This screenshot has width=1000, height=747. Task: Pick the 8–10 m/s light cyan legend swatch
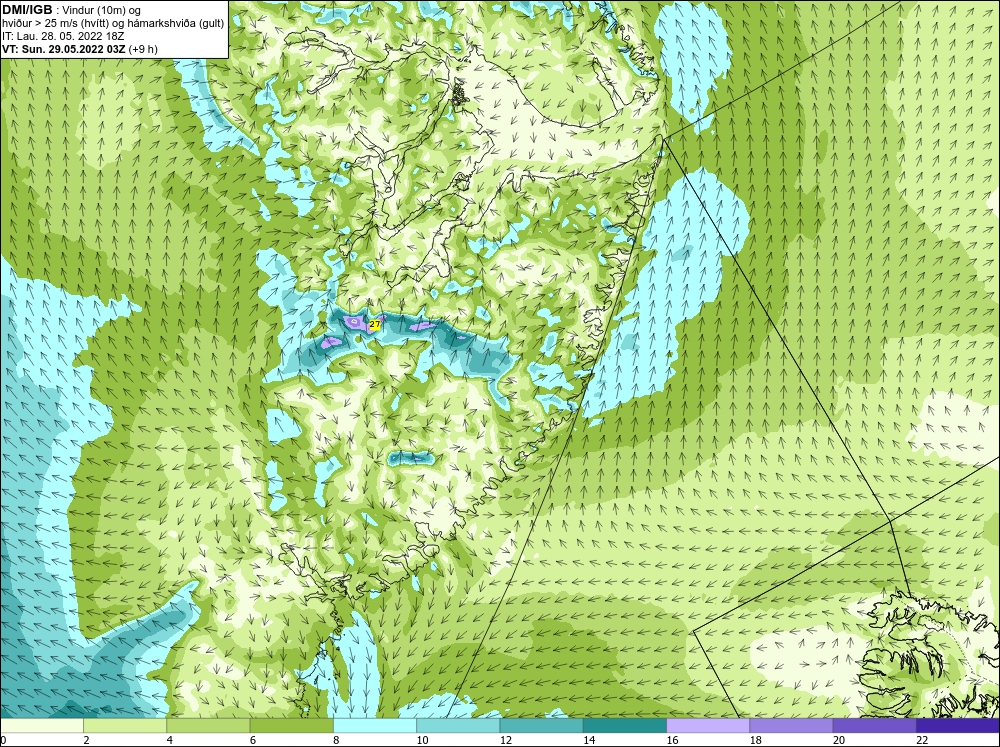[375, 725]
